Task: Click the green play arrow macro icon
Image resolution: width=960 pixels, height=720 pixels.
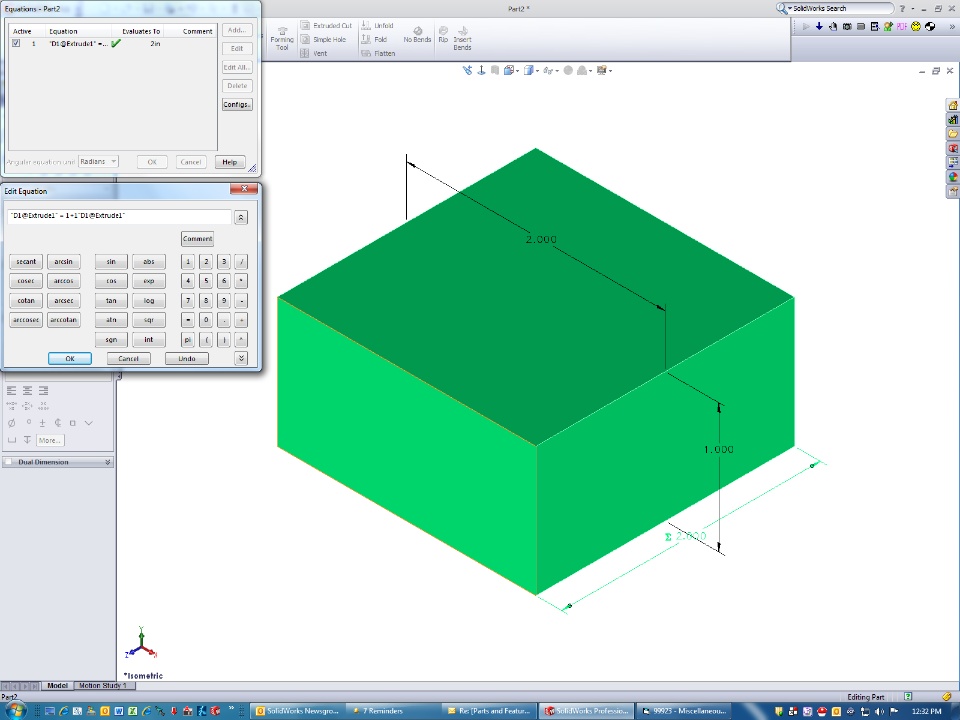Action: pos(806,26)
